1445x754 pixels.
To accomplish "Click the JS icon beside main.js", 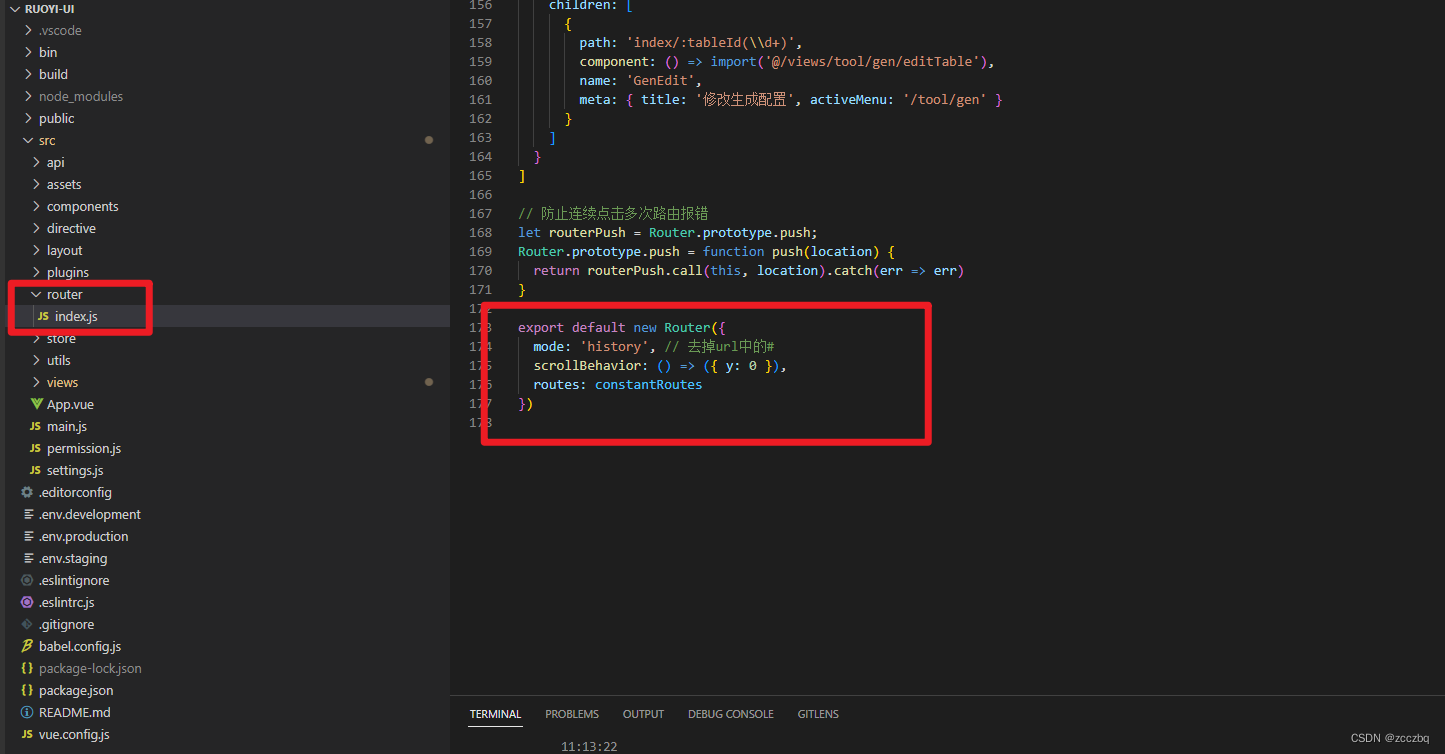I will 36,426.
